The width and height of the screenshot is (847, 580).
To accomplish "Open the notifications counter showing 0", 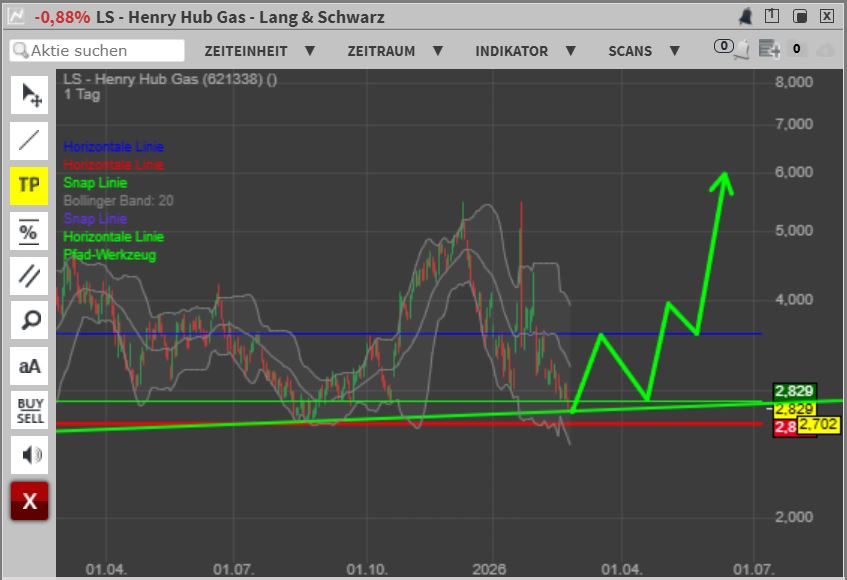I will 724,46.
